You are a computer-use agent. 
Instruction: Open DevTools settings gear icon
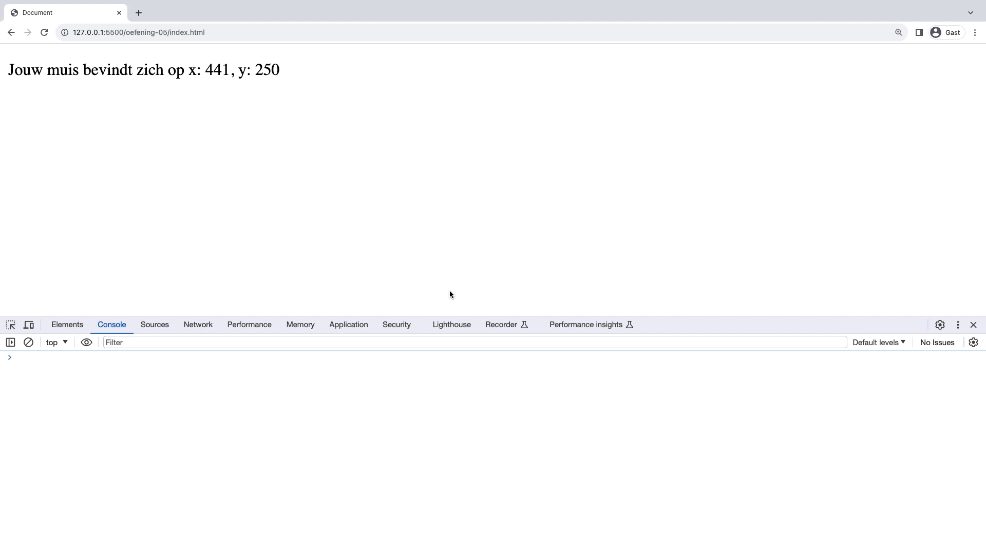(x=940, y=325)
